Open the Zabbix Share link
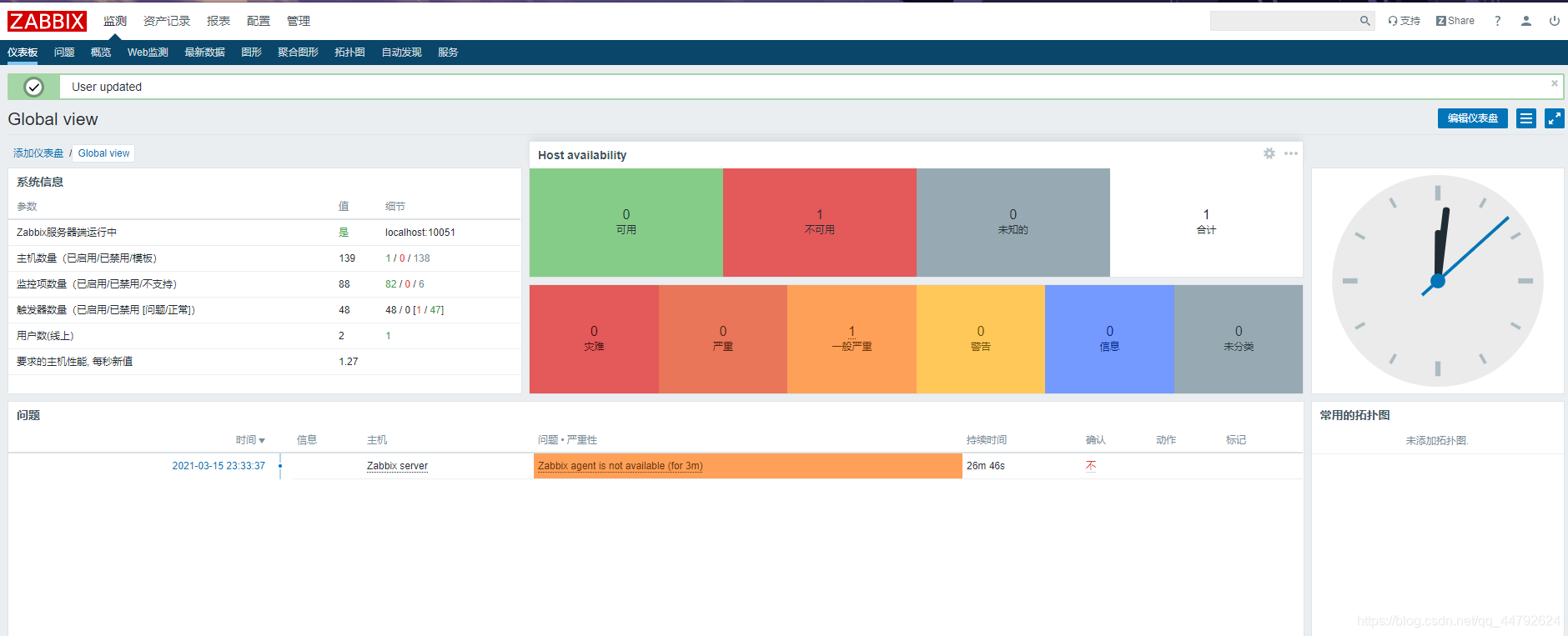Image resolution: width=1568 pixels, height=636 pixels. (1455, 21)
